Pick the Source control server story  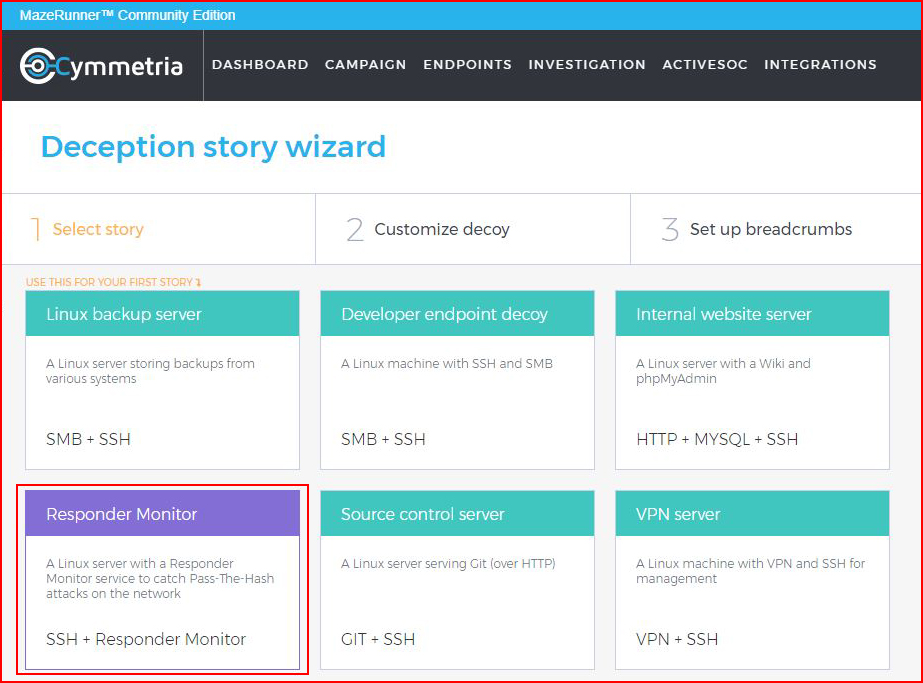tap(457, 580)
